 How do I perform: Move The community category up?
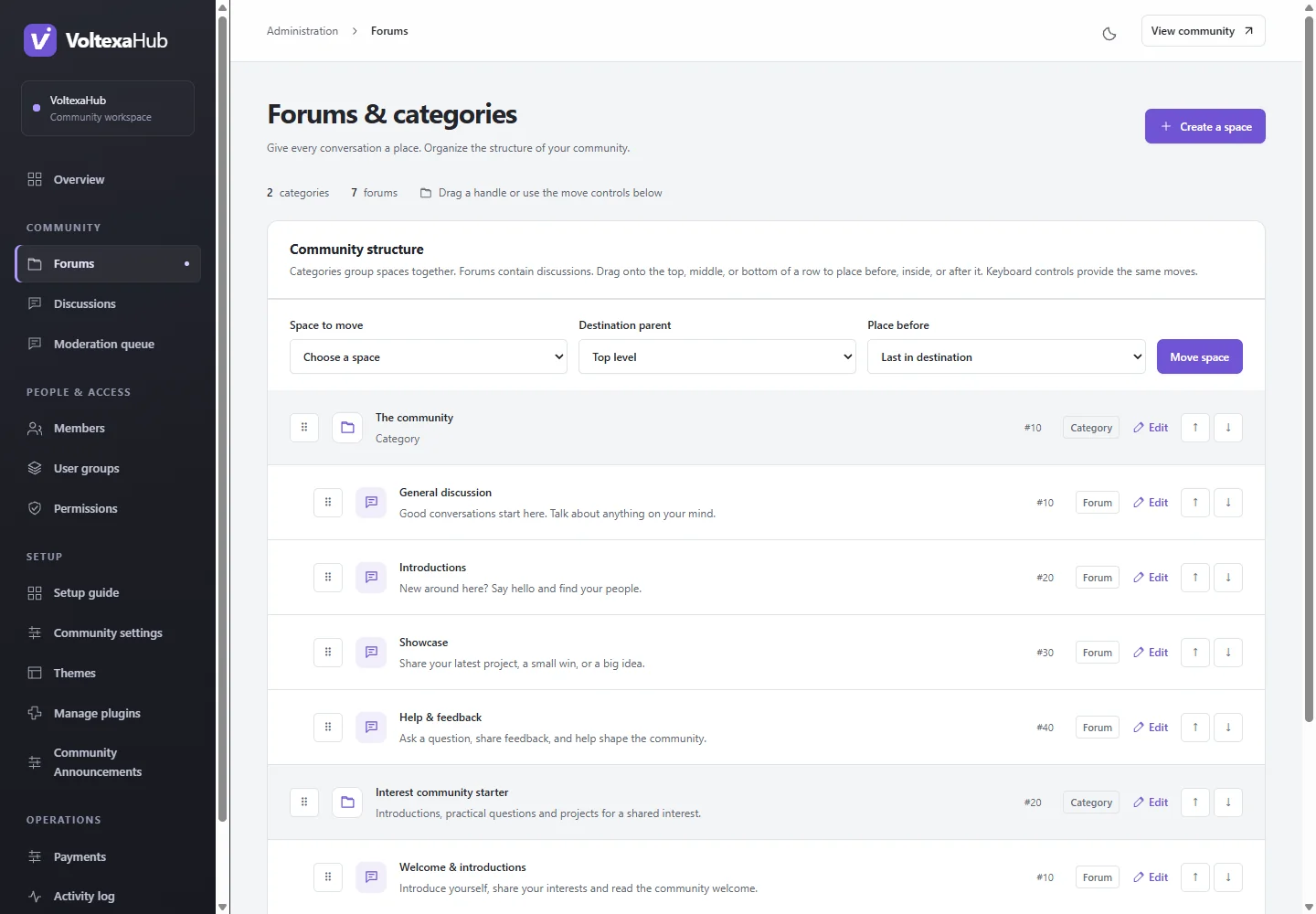point(1195,428)
